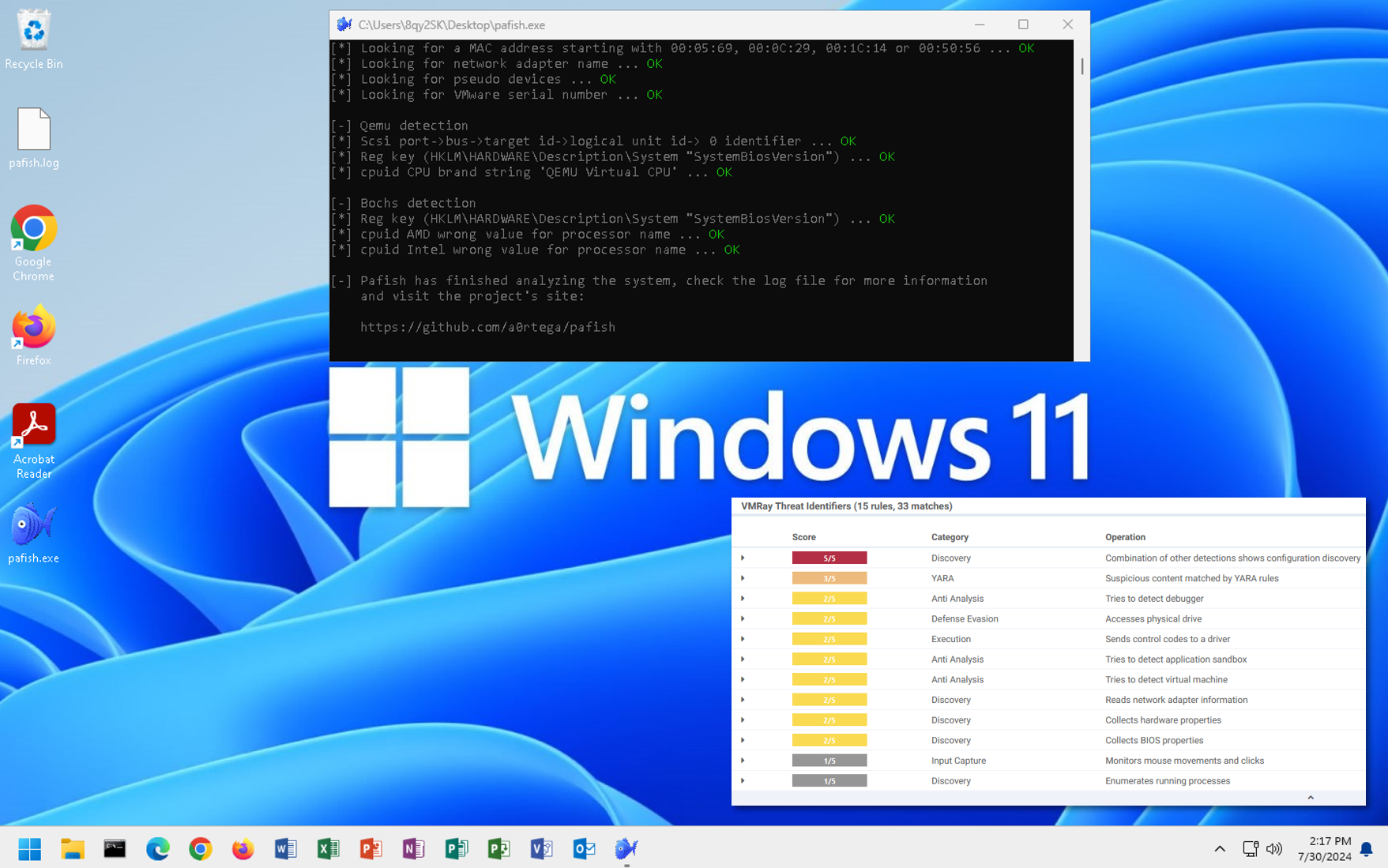Click the Operation column header

(x=1125, y=537)
